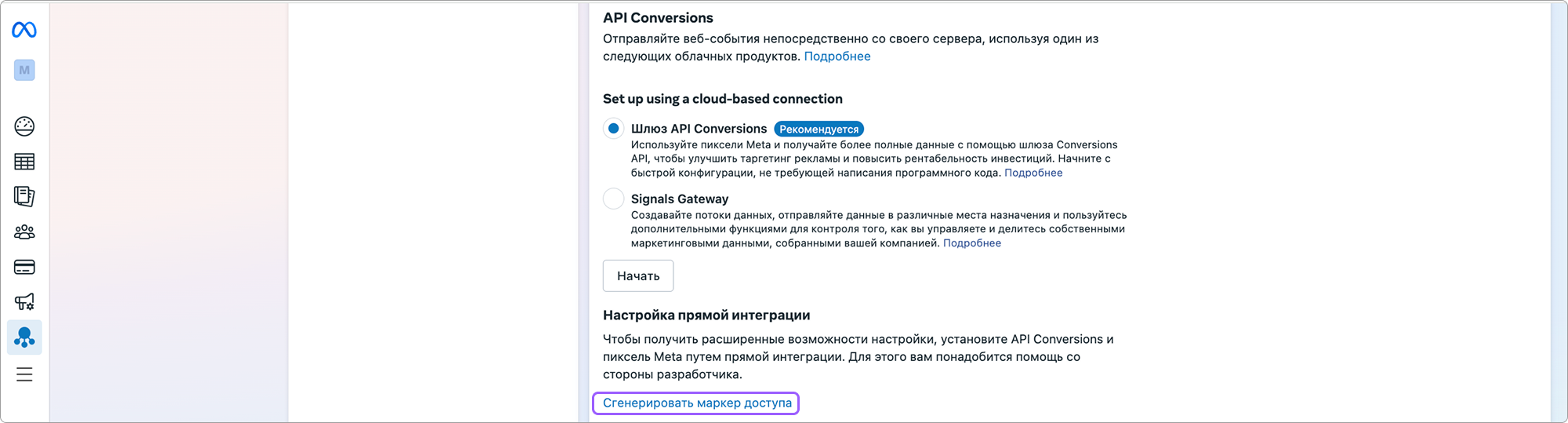Open the table grid icon in sidebar

[24, 162]
